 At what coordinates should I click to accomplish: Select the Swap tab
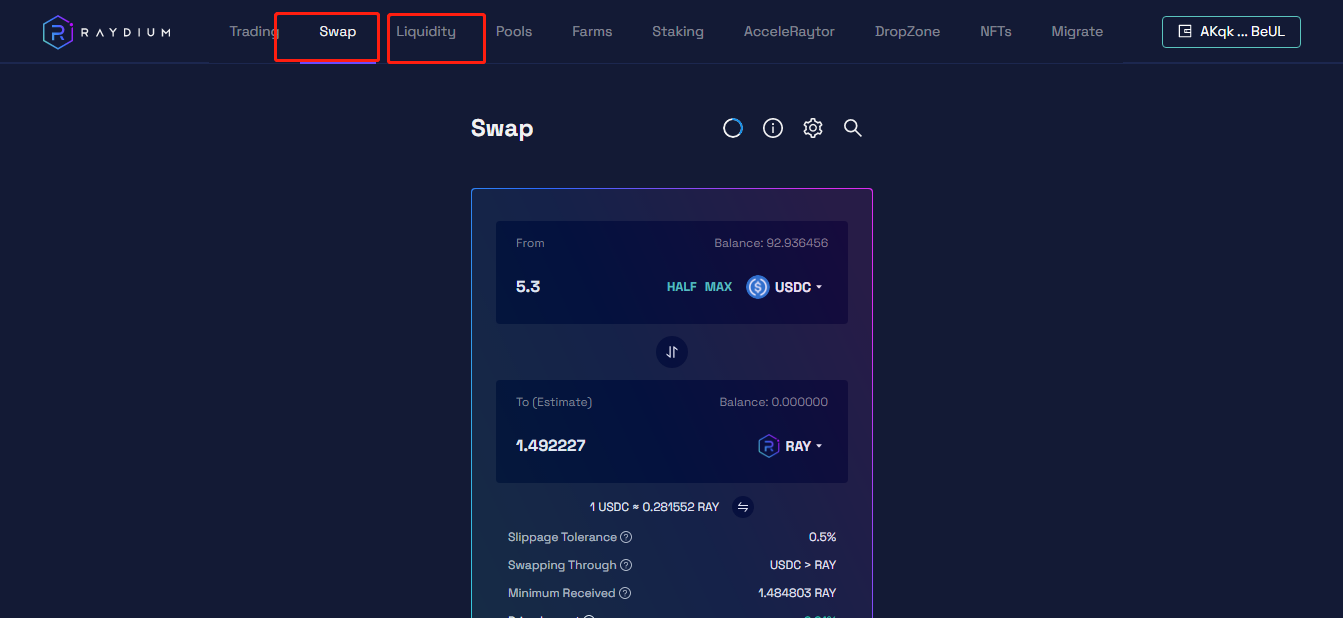(338, 31)
